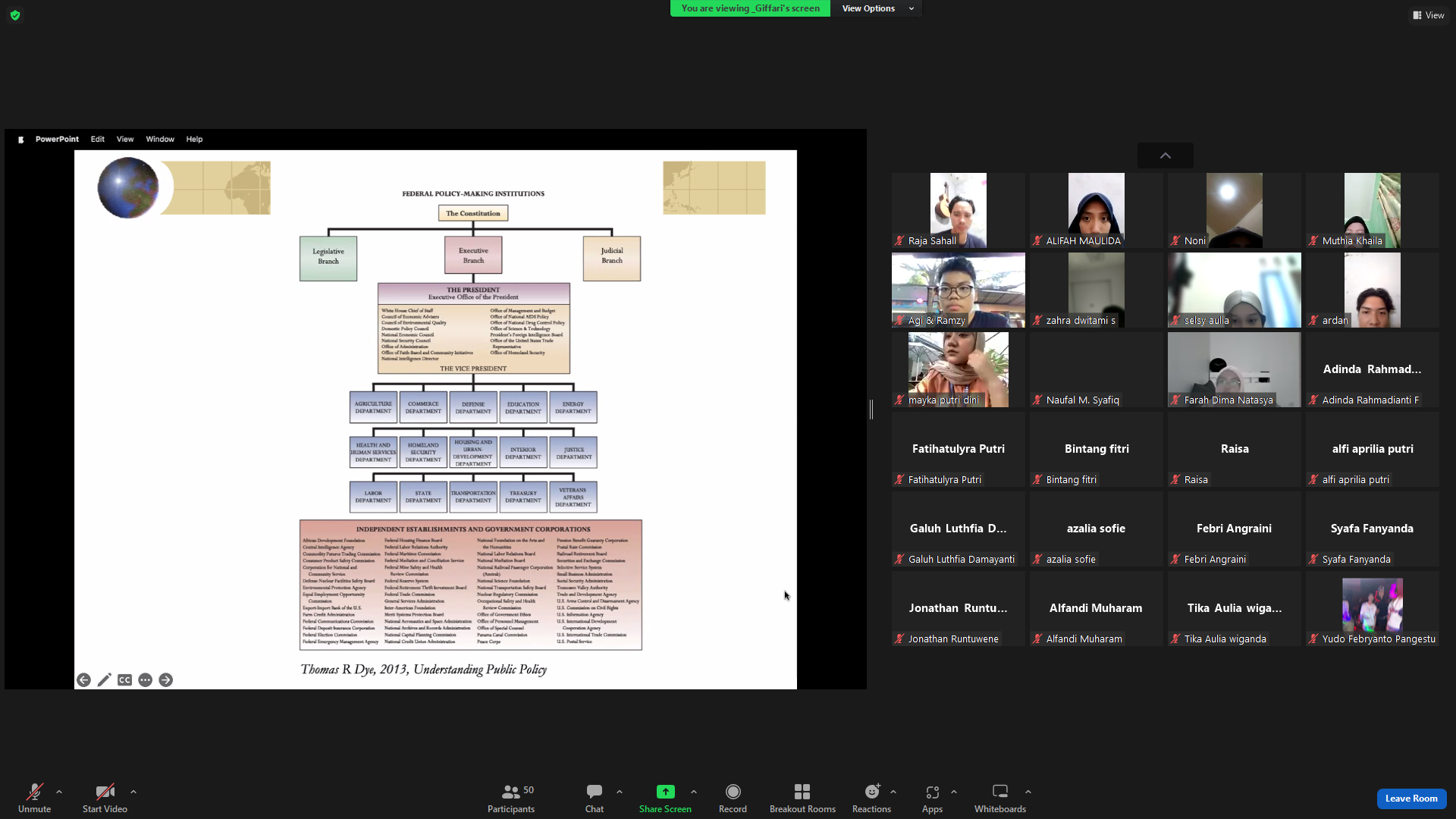
Task: Click the slide globe image
Action: (x=128, y=188)
